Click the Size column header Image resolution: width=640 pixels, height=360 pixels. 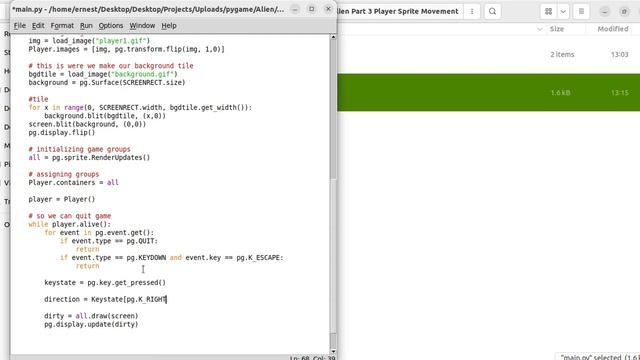click(557, 29)
